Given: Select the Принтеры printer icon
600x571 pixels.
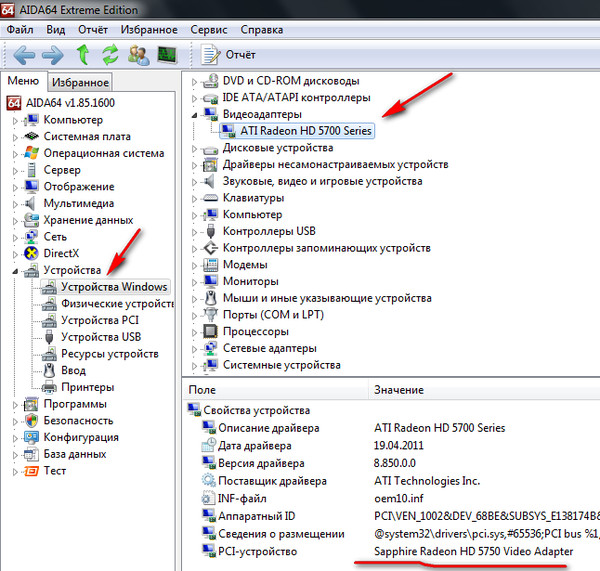Looking at the screenshot, I should (49, 387).
